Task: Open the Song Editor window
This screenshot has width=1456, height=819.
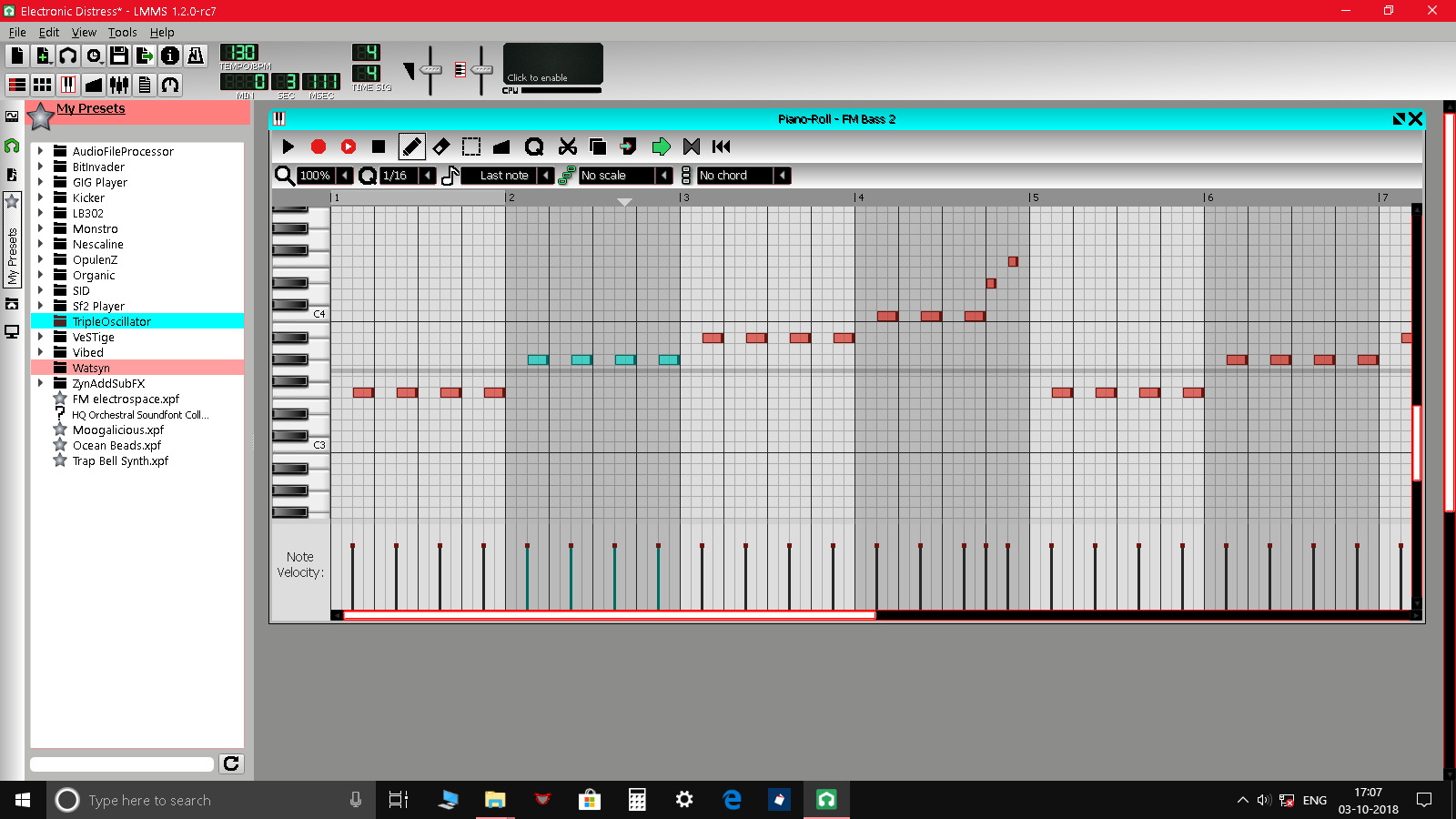Action: point(15,85)
